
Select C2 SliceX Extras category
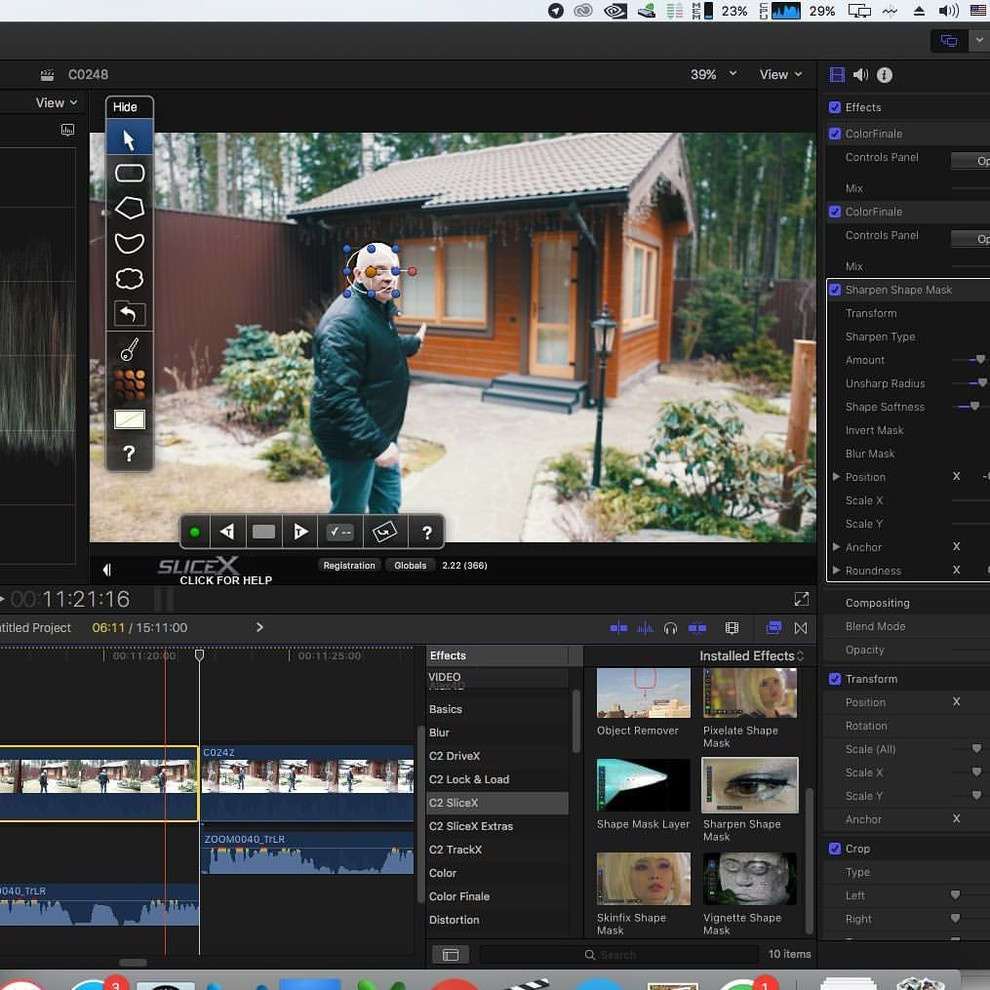pyautogui.click(x=471, y=826)
